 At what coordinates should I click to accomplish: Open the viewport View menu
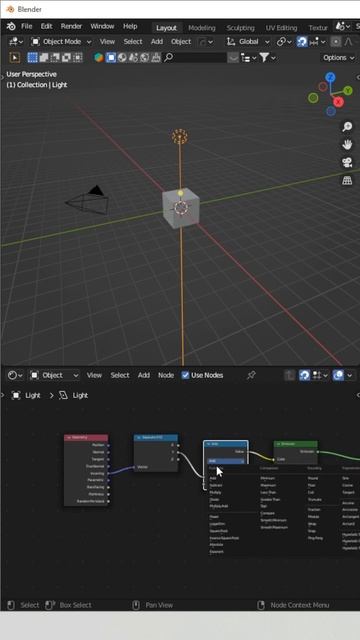[x=107, y=42]
